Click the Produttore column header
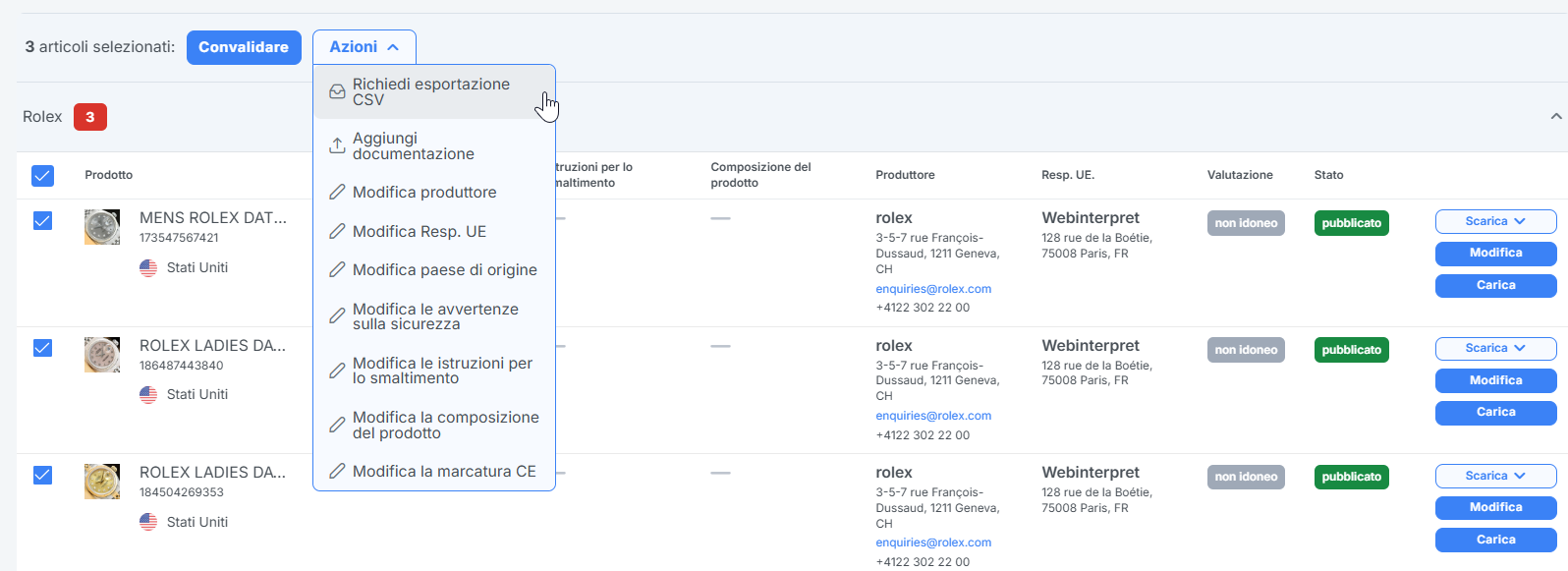This screenshot has width=1568, height=571. pos(905,175)
